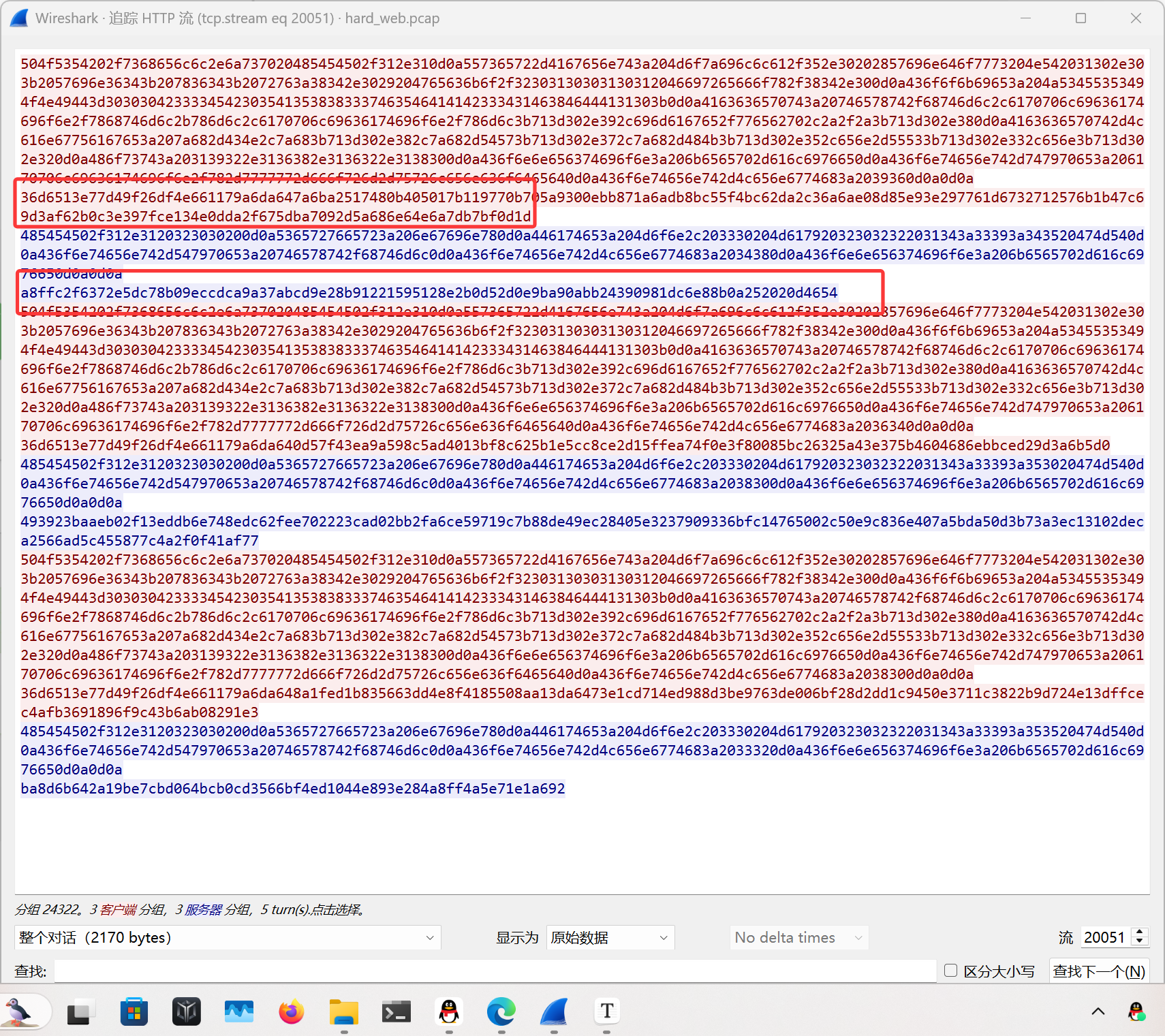Launch Firefox from the taskbar
This screenshot has height=1036, width=1165.
(x=292, y=1012)
